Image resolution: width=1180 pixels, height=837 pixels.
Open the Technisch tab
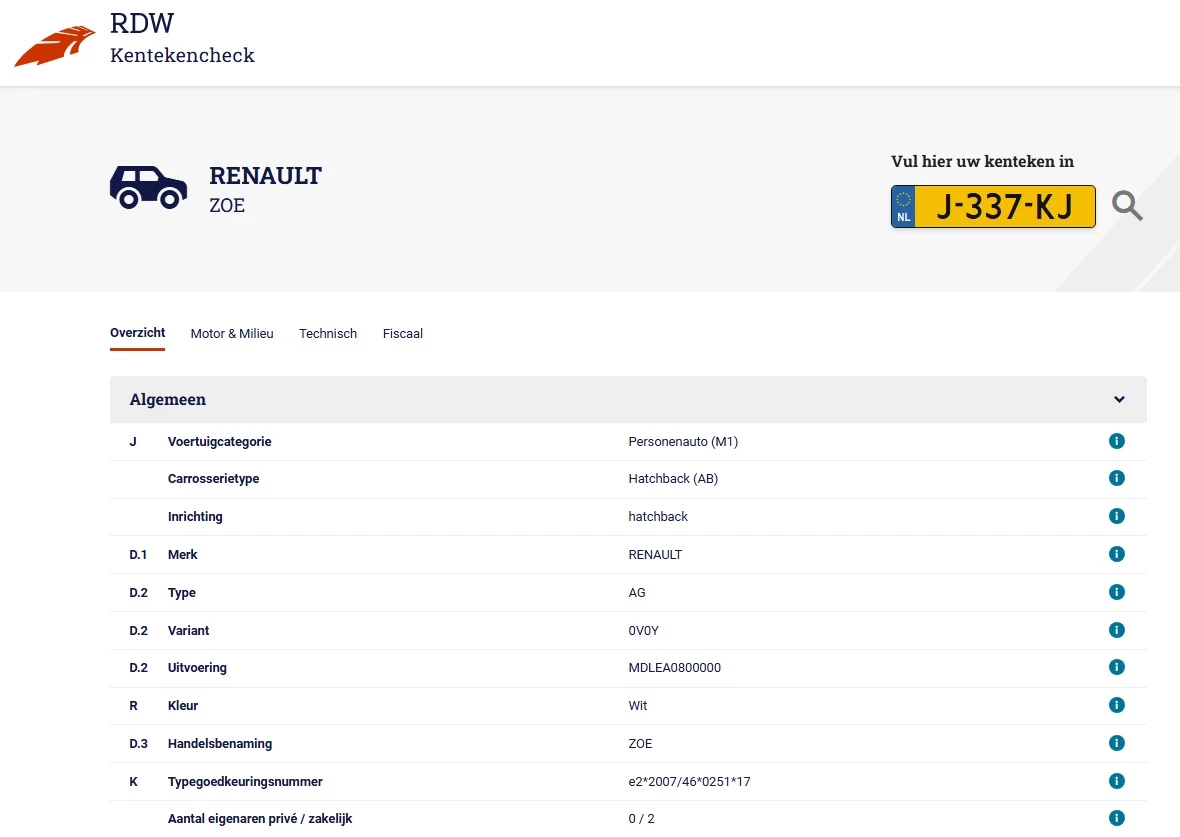pyautogui.click(x=328, y=333)
